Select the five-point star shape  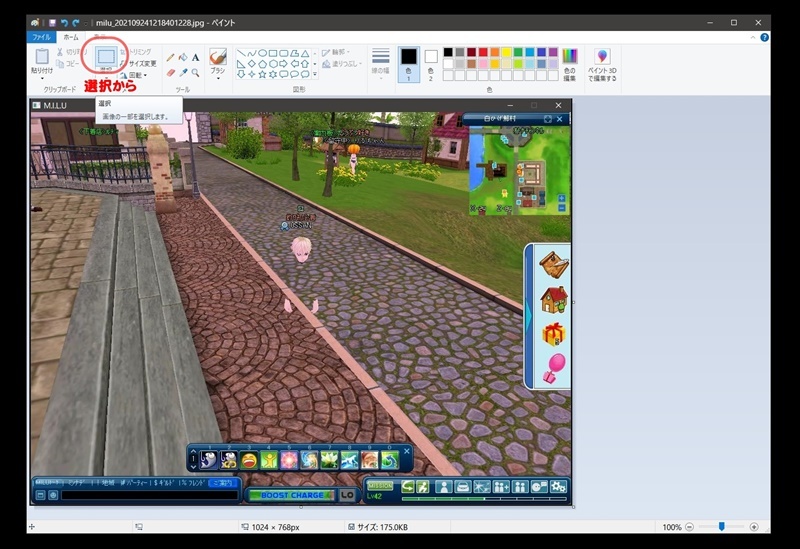(262, 74)
